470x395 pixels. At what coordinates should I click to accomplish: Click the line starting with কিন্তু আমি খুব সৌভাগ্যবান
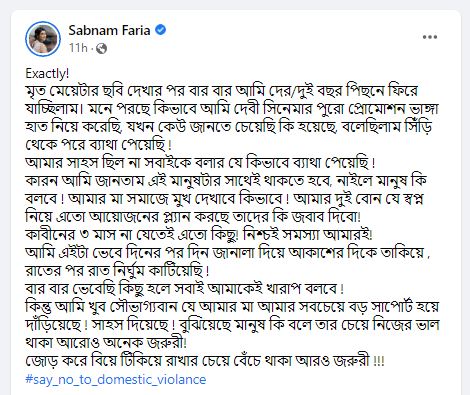[232, 307]
